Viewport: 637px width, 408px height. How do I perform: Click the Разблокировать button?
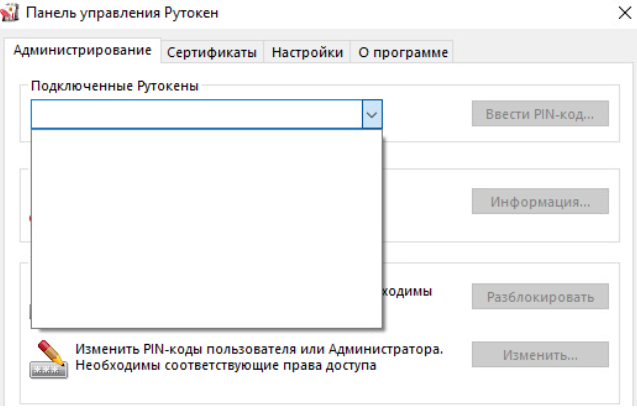click(540, 297)
